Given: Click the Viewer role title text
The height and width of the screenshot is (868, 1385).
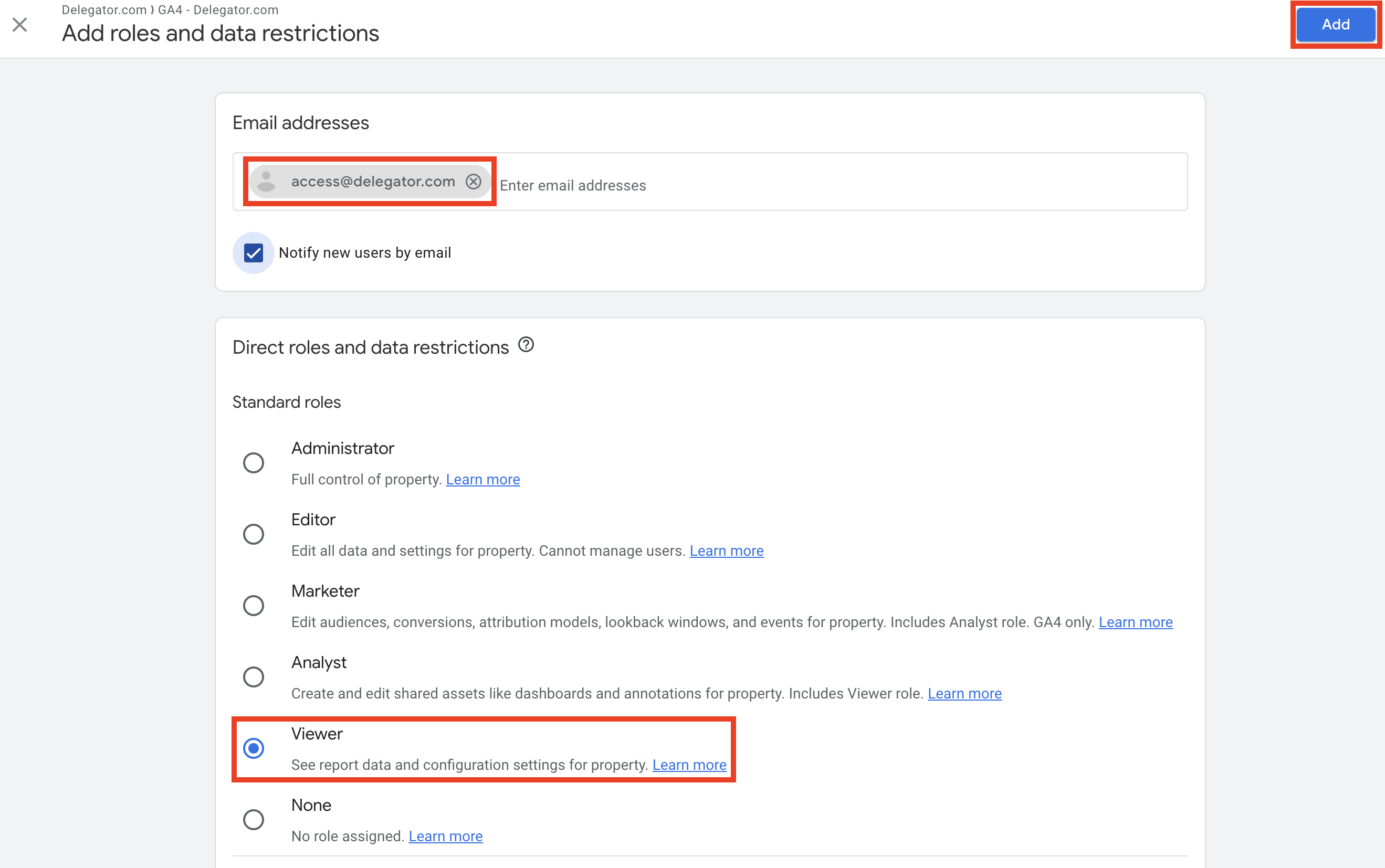Looking at the screenshot, I should pyautogui.click(x=317, y=734).
